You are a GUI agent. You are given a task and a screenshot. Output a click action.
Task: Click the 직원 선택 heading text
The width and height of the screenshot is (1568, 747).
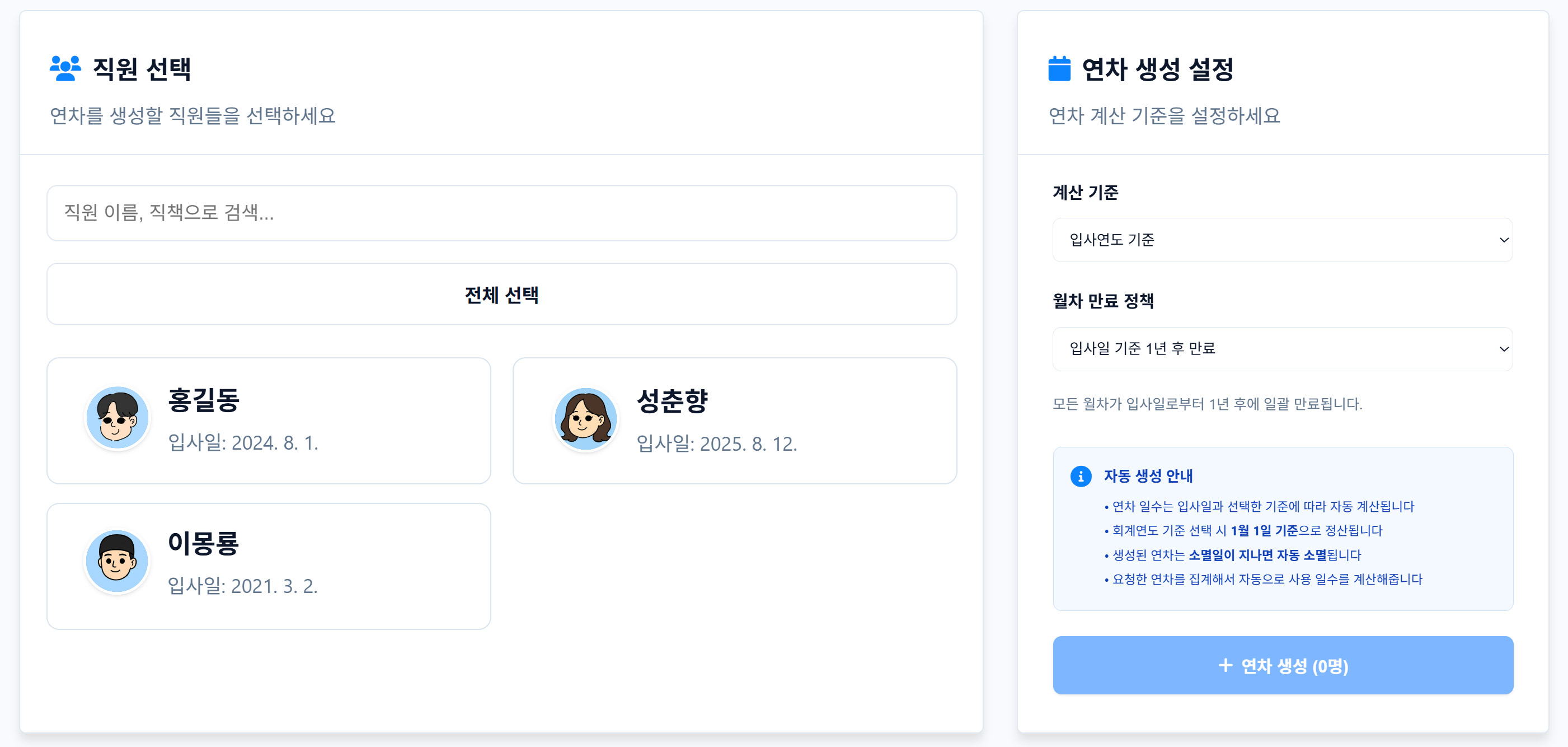[x=142, y=69]
